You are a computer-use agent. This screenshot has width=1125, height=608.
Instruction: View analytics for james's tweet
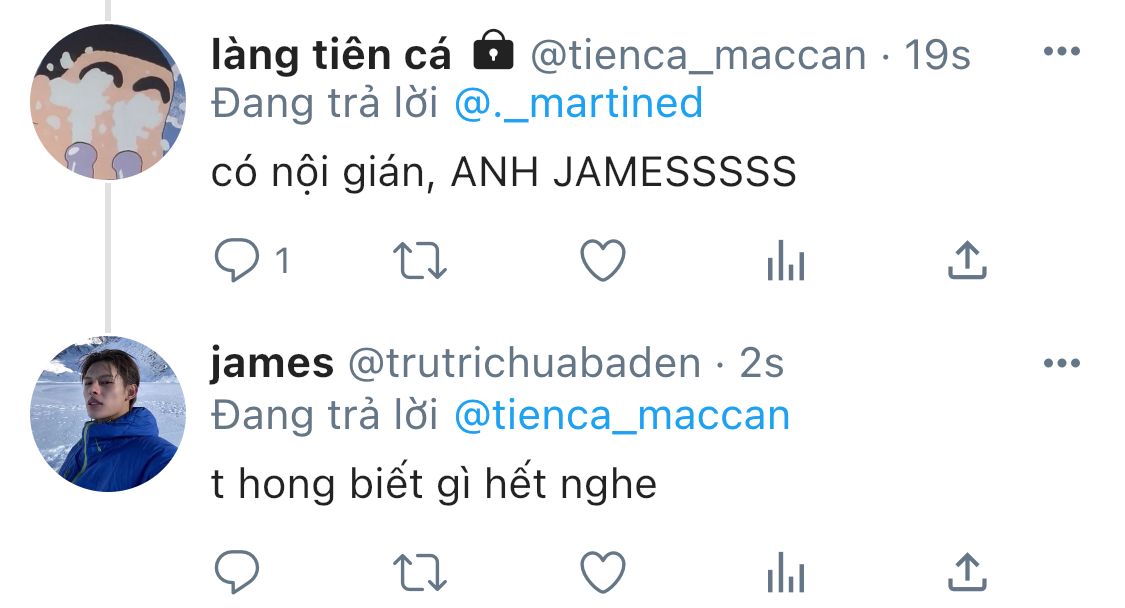click(786, 572)
